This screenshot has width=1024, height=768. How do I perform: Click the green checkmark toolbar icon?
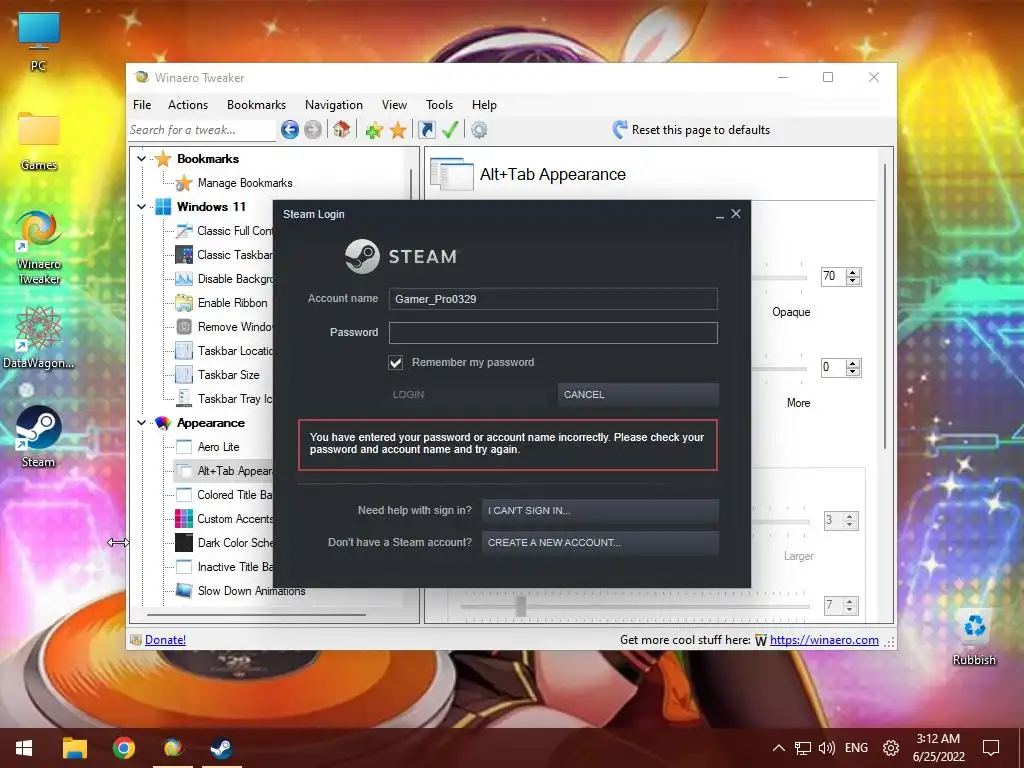click(x=450, y=130)
